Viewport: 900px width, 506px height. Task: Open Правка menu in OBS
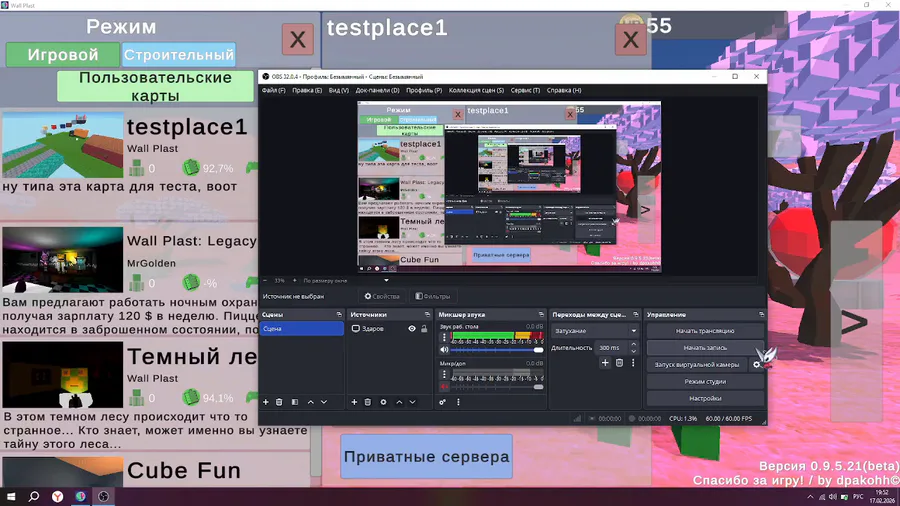(307, 90)
